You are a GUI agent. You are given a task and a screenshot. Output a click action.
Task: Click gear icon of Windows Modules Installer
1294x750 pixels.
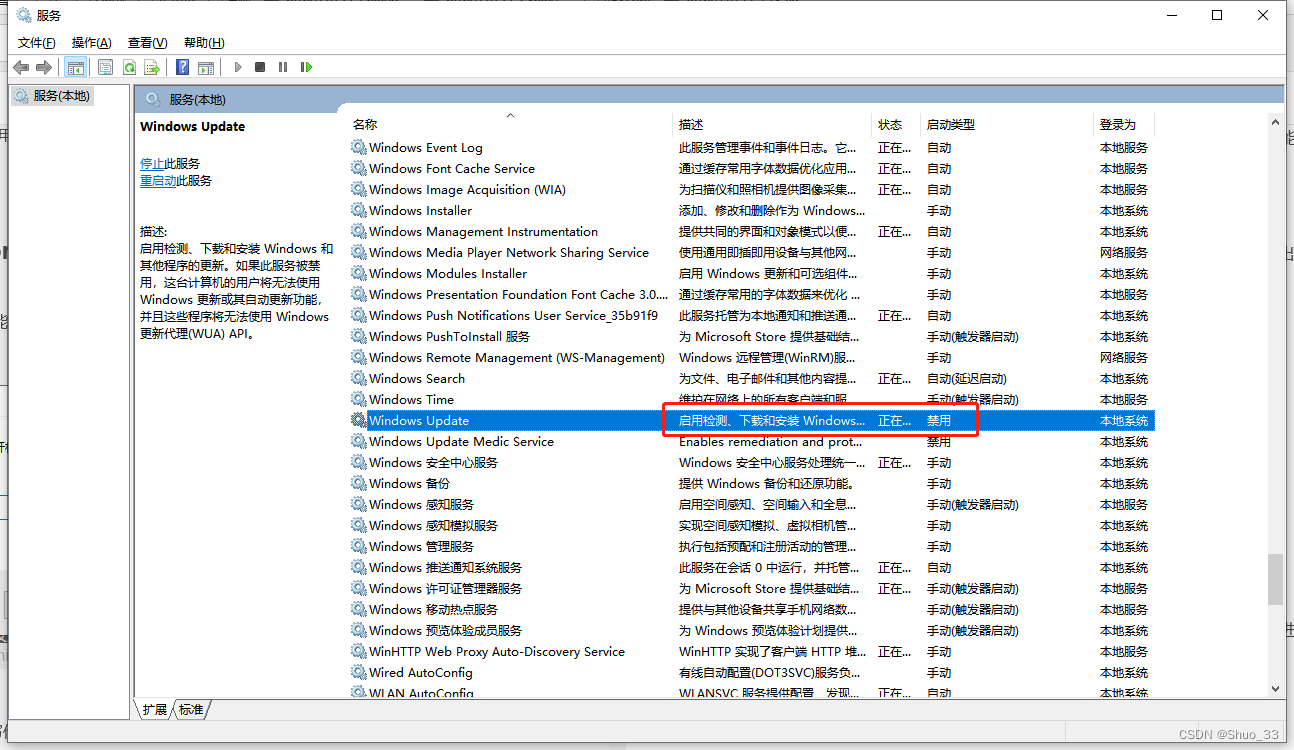point(359,273)
